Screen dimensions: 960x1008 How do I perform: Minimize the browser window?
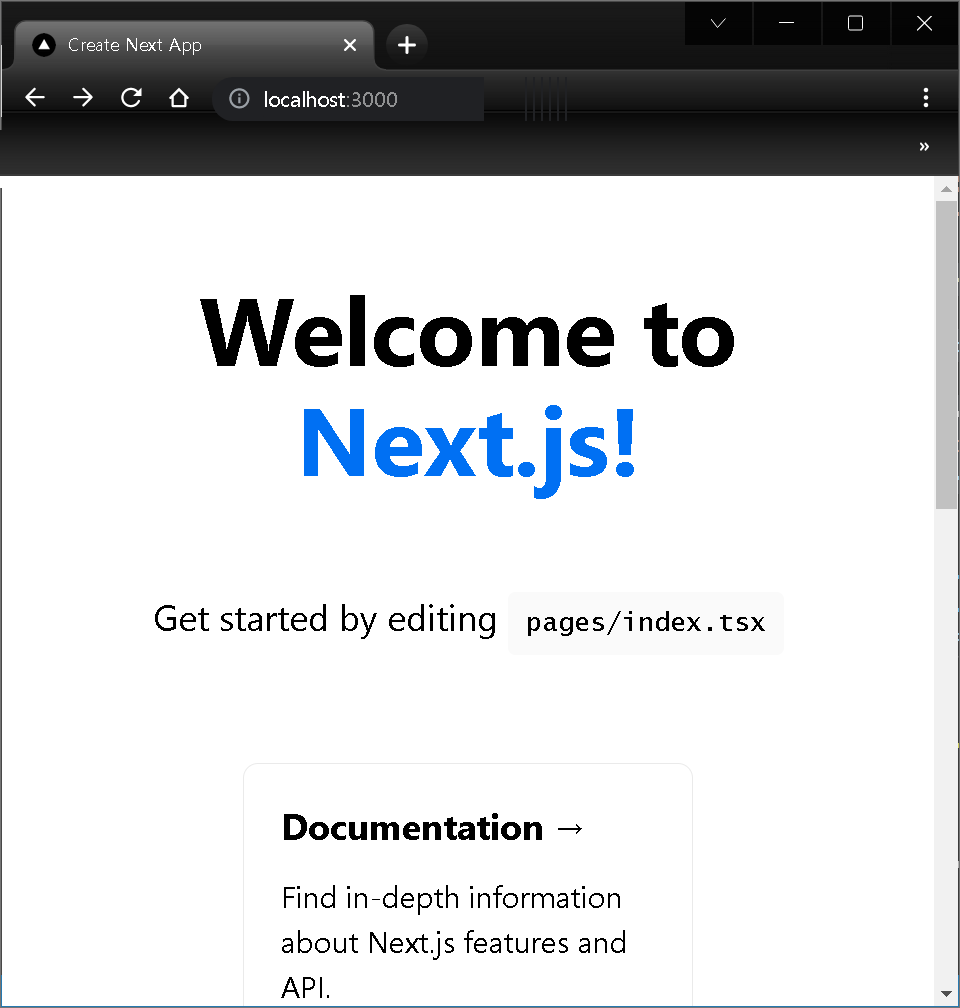(x=786, y=24)
